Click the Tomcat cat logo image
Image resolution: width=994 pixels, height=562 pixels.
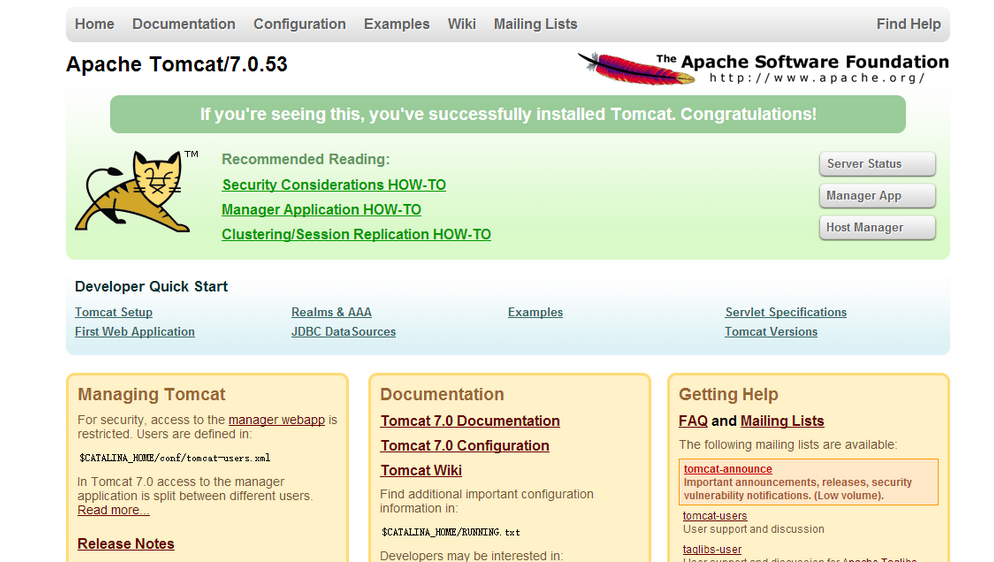coord(136,191)
